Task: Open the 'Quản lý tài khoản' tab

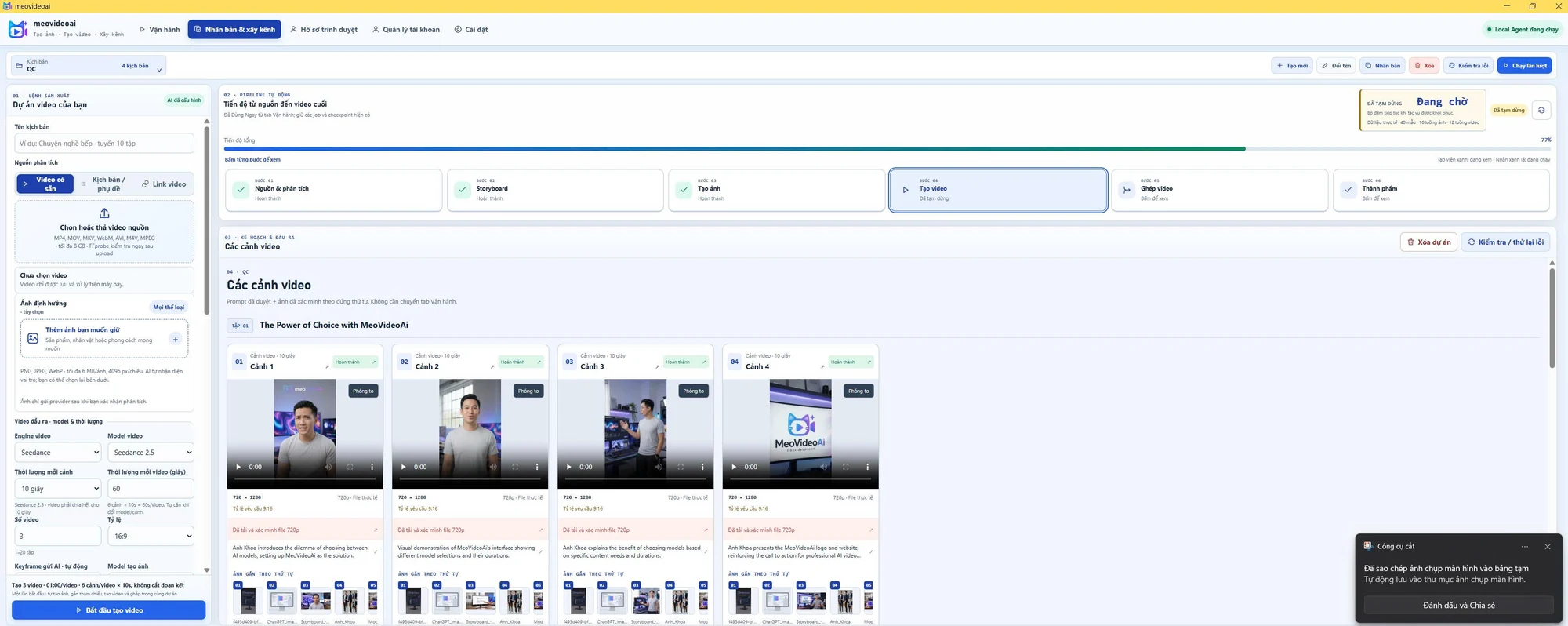Action: point(406,30)
